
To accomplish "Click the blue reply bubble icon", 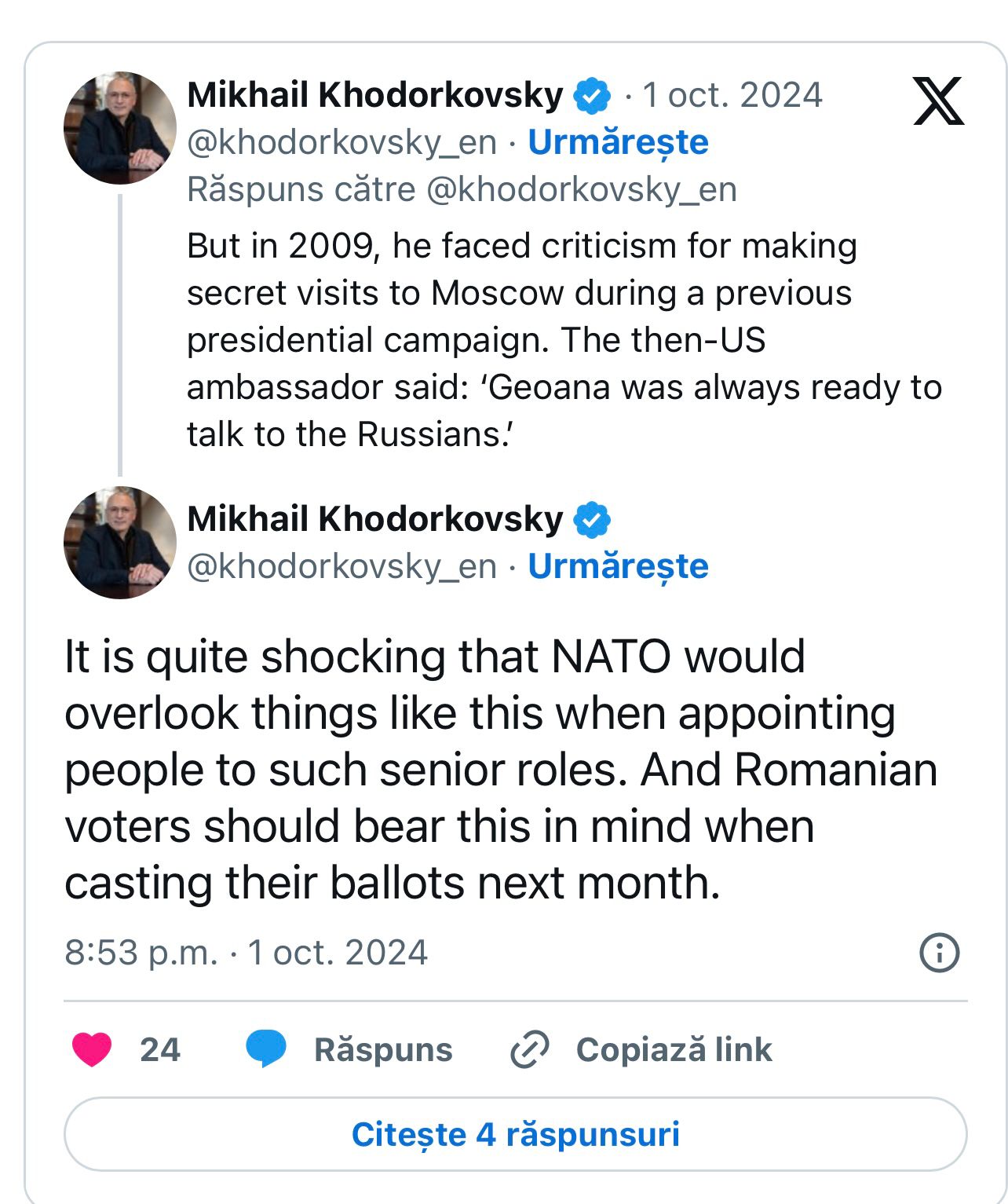I will tap(265, 1049).
